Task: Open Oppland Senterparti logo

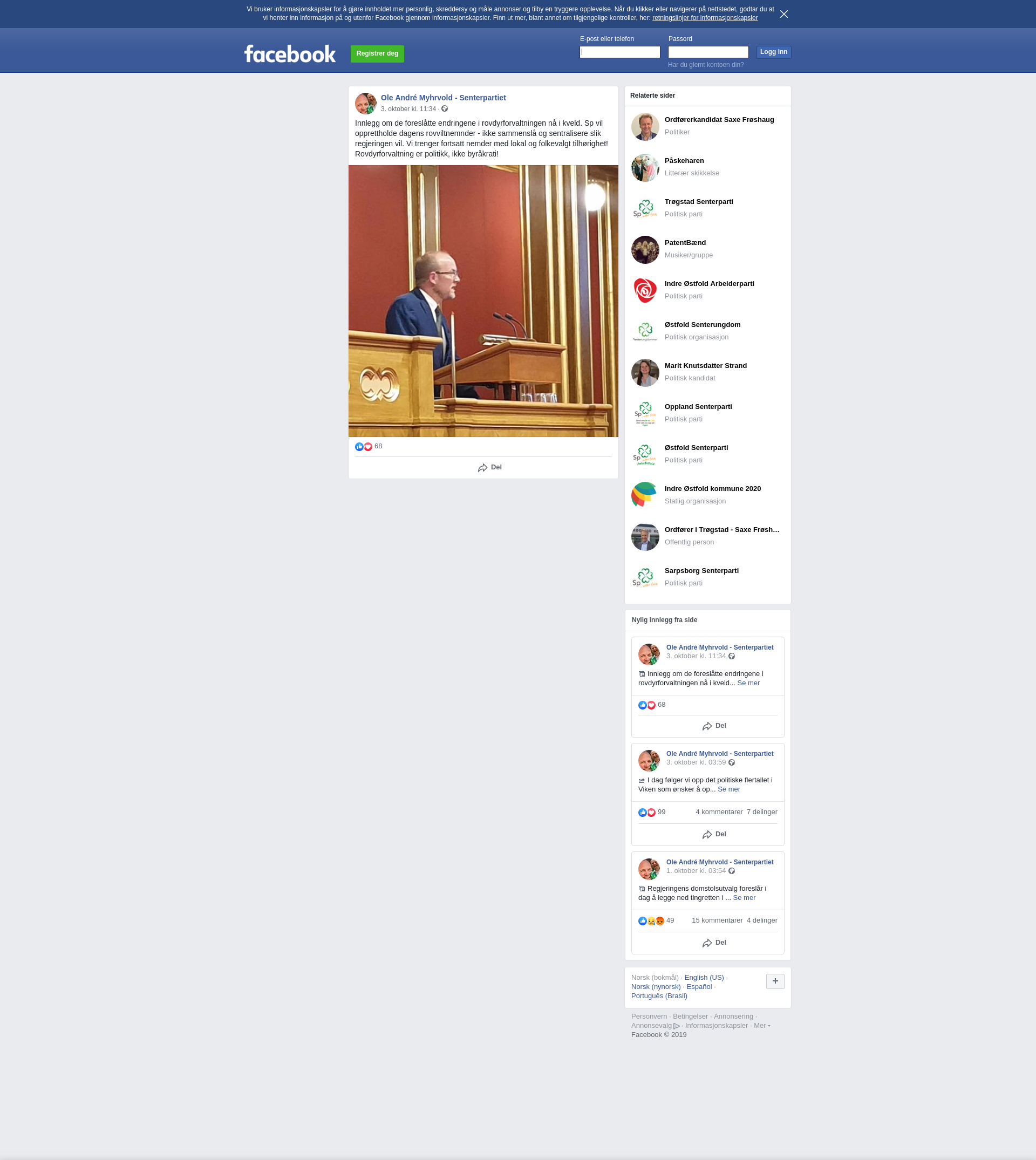Action: 645,414
